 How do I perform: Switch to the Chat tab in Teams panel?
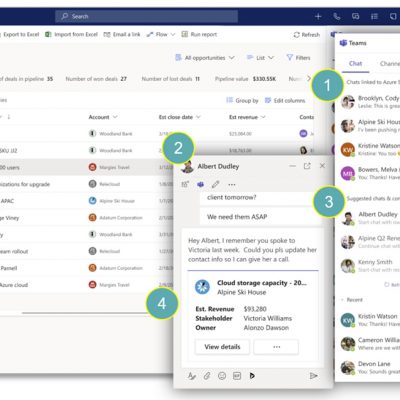coord(355,63)
